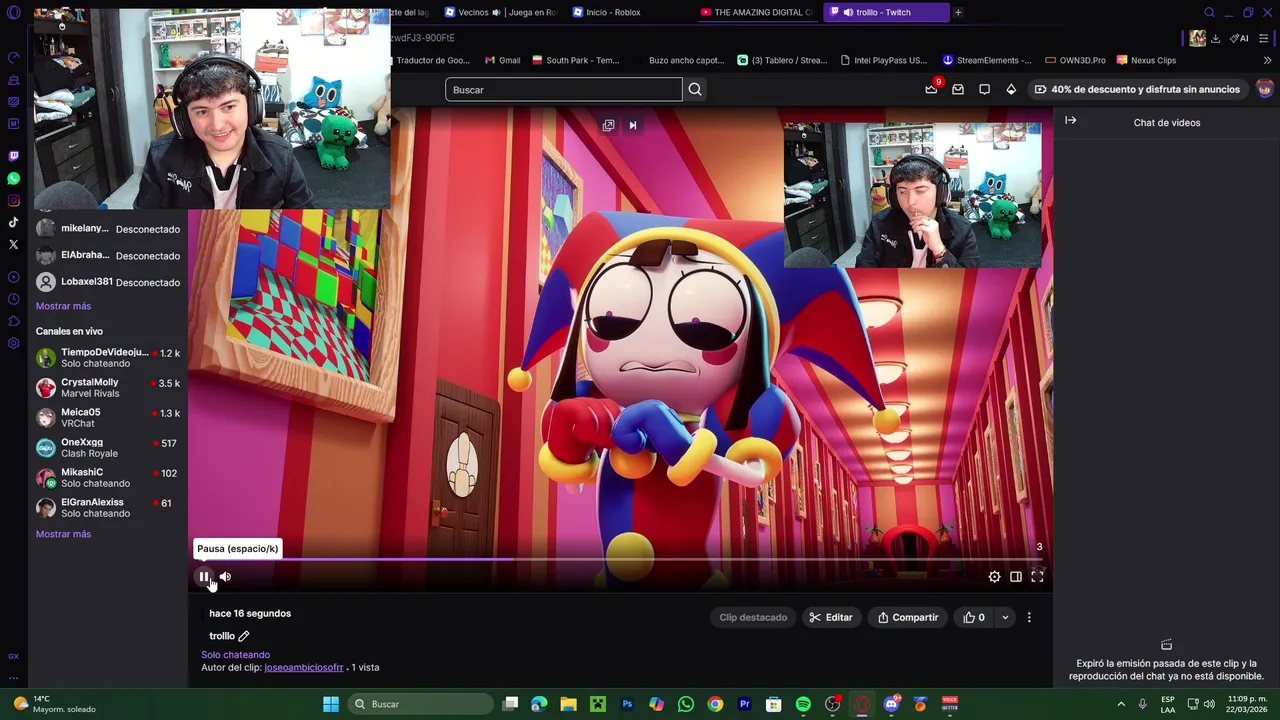Click the Editar clip button

point(831,617)
